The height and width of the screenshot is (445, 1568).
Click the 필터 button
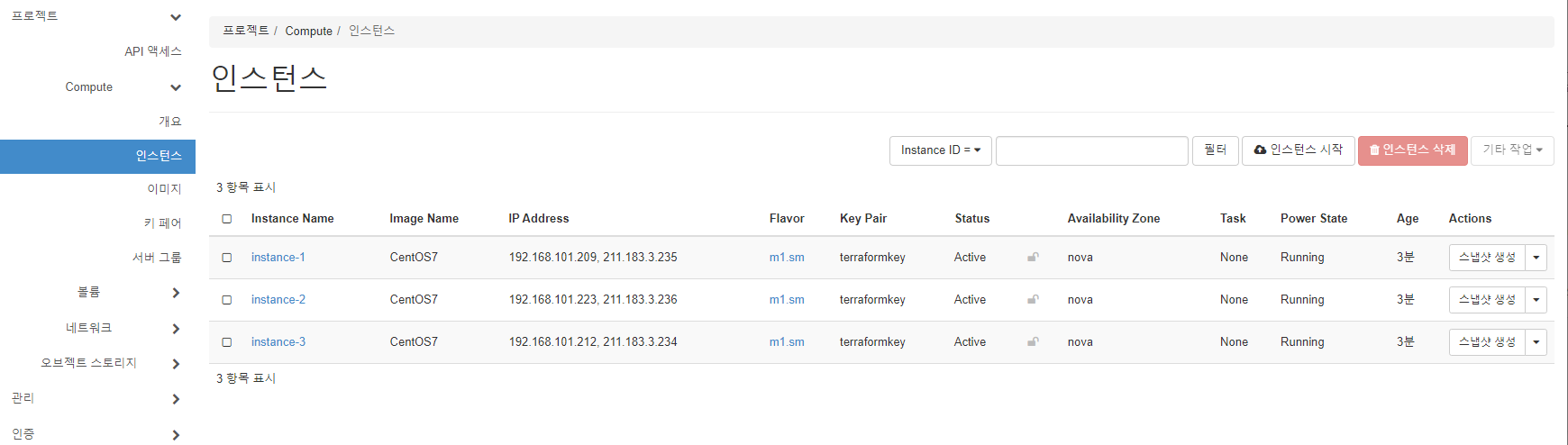[x=1215, y=150]
